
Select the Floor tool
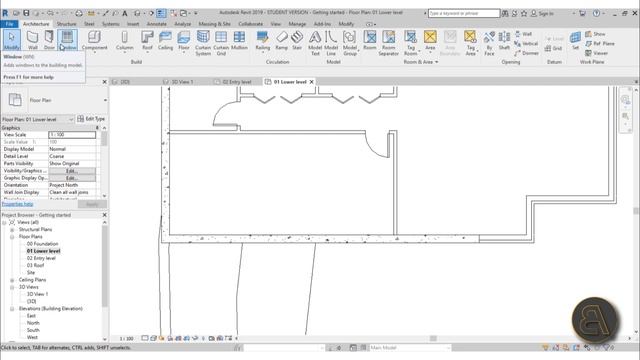point(184,40)
